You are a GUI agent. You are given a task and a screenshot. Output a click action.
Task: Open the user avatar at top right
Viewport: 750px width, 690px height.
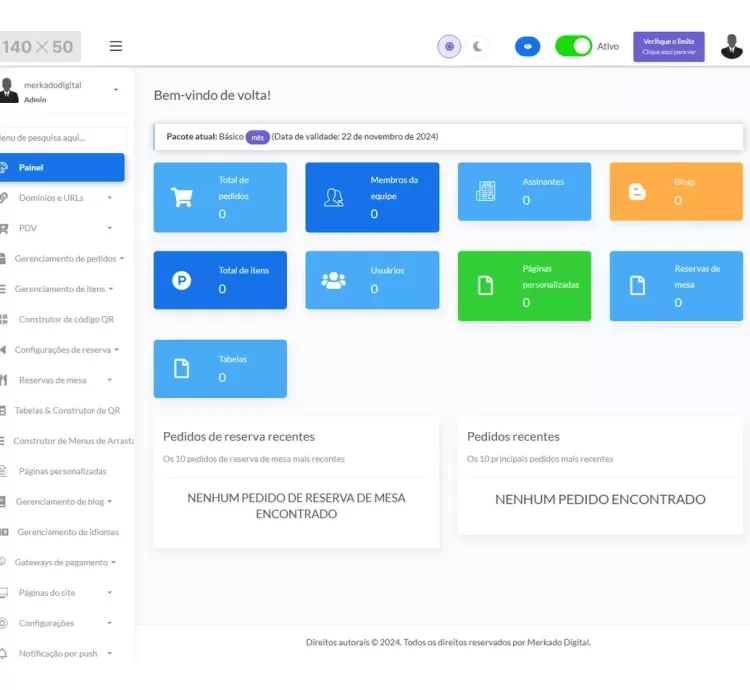(732, 46)
